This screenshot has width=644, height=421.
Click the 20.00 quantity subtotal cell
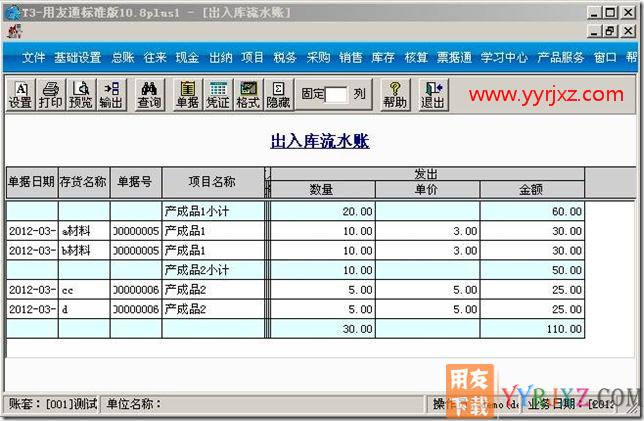pyautogui.click(x=322, y=211)
